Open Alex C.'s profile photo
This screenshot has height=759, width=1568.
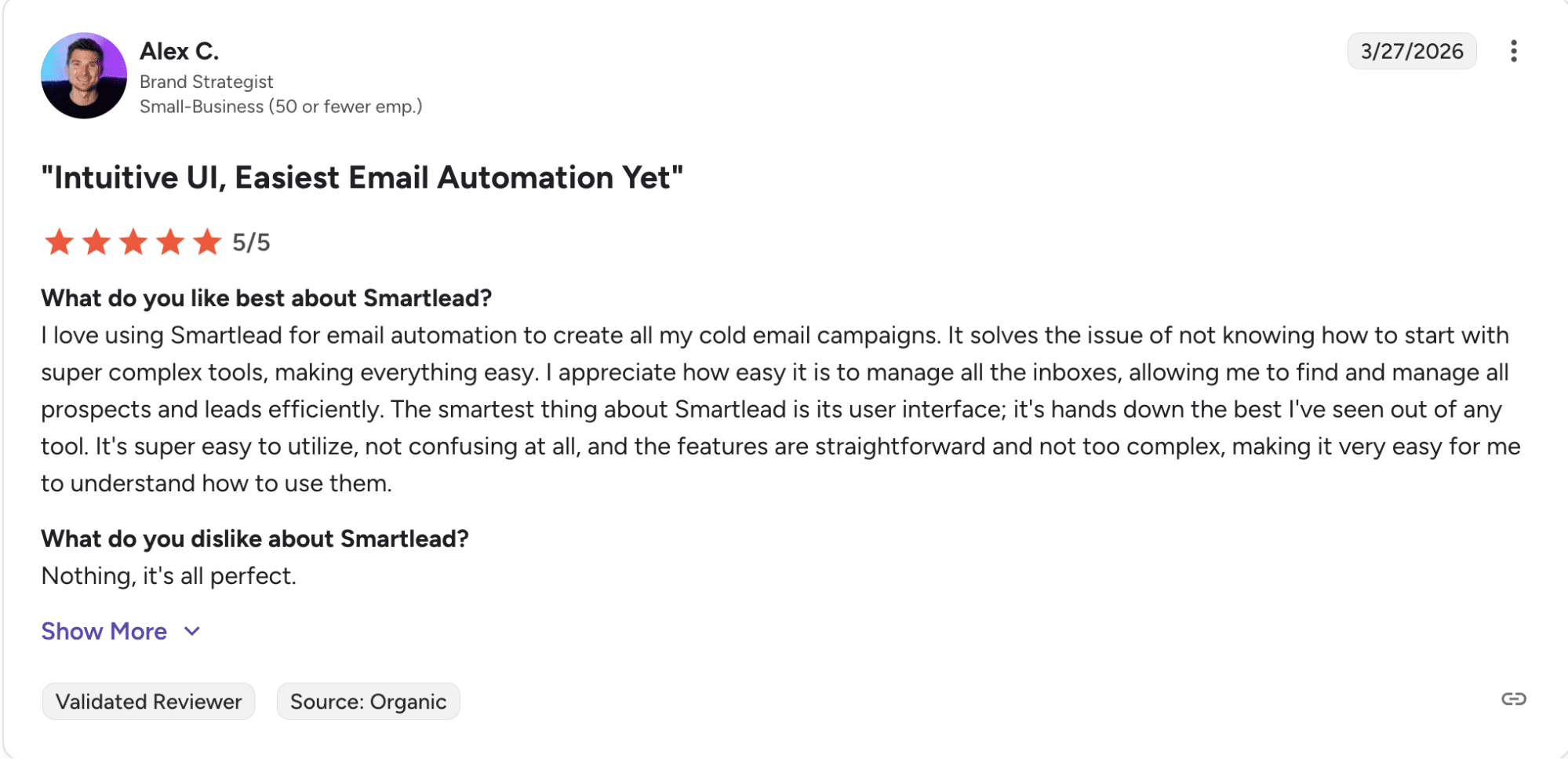coord(84,75)
